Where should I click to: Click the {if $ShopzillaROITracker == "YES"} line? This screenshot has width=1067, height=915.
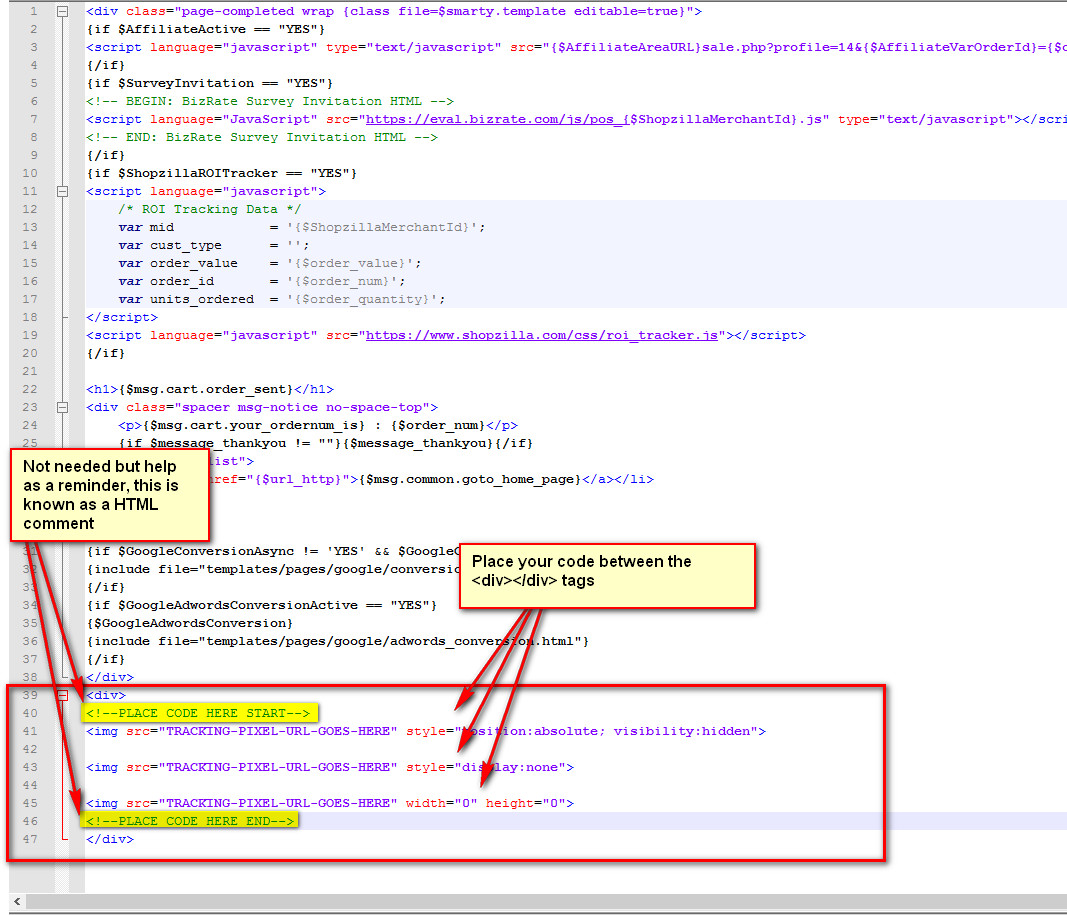(x=221, y=173)
